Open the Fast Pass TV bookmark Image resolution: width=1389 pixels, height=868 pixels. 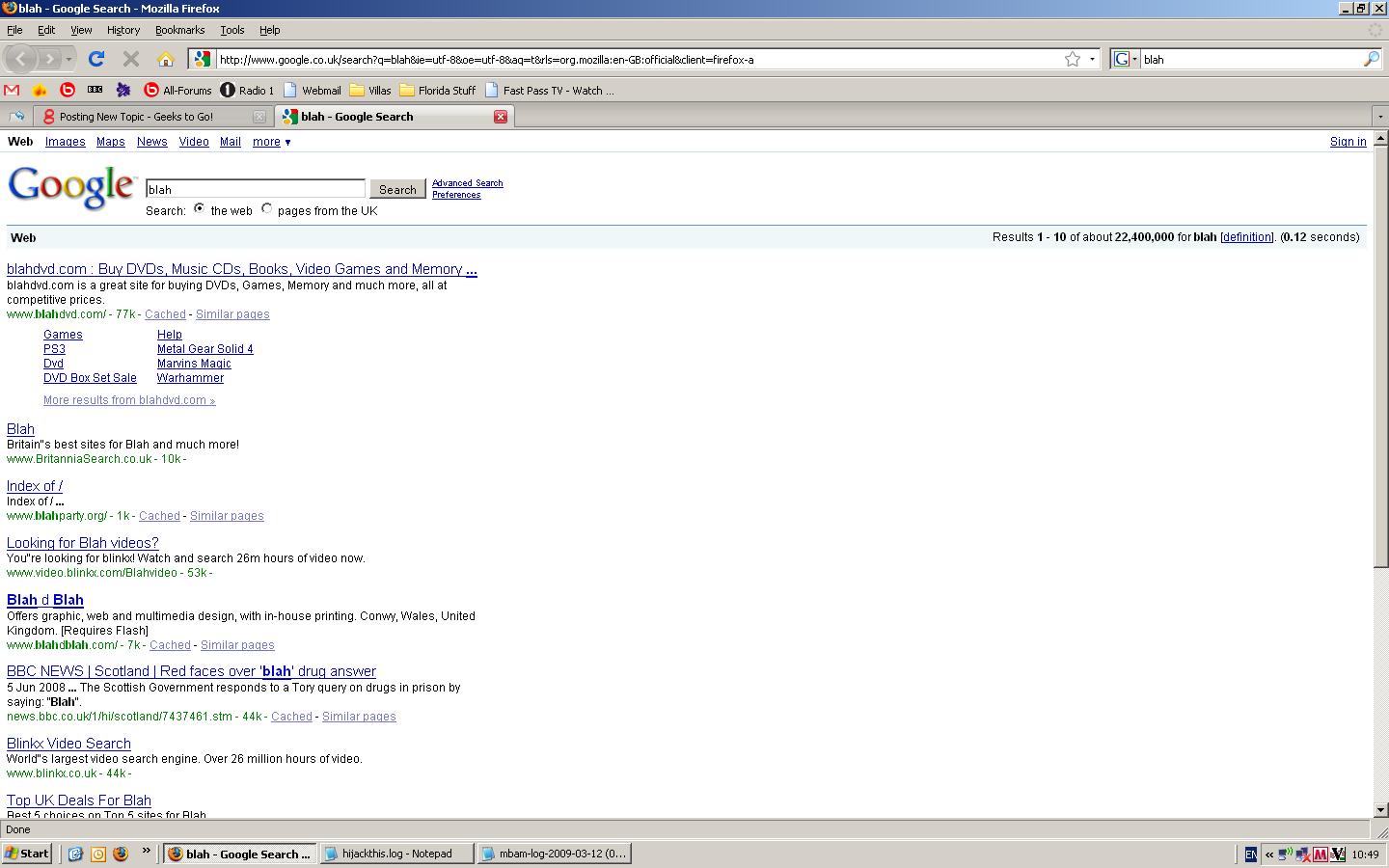(x=550, y=90)
